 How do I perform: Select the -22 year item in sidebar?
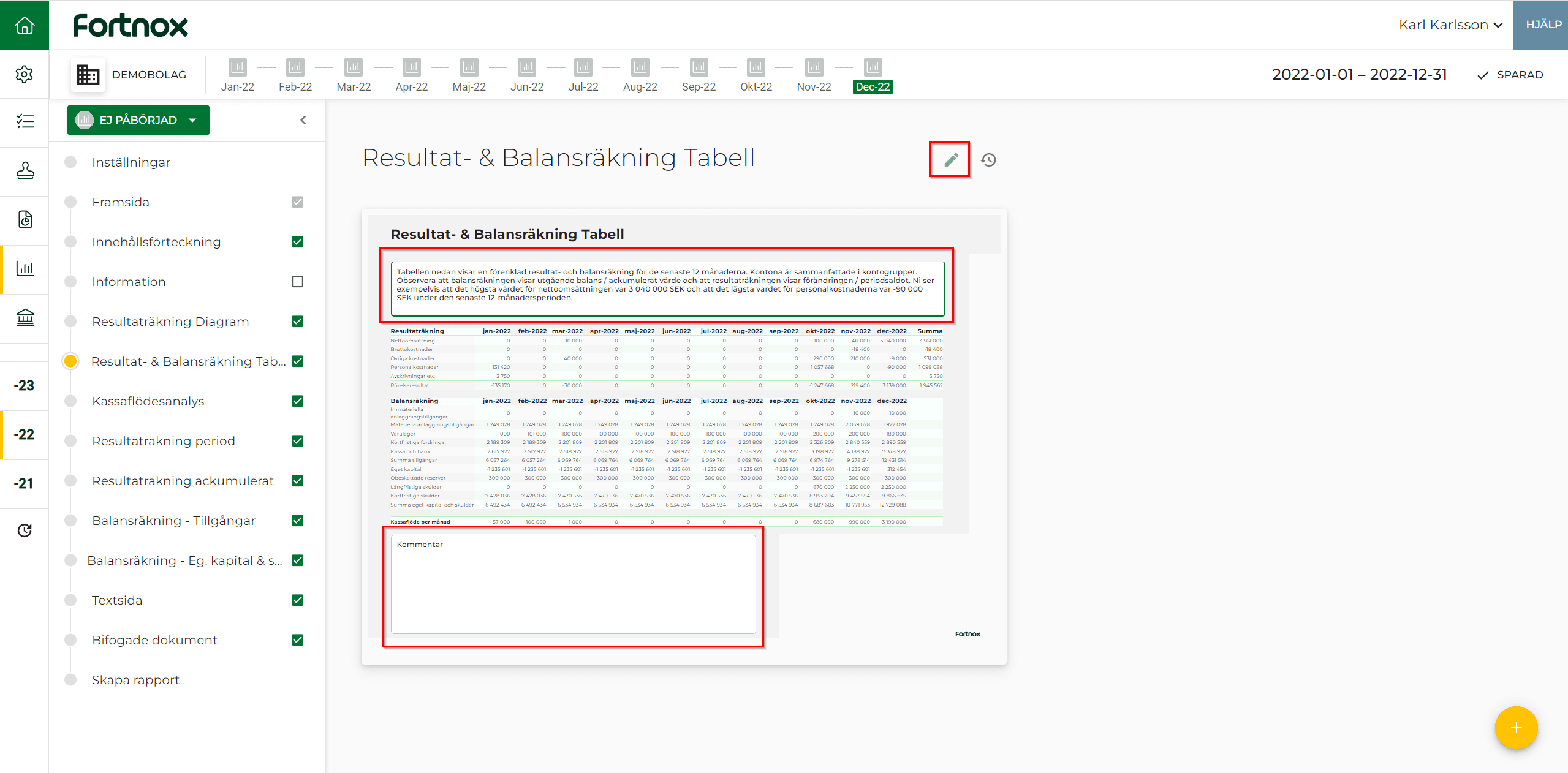click(x=25, y=435)
